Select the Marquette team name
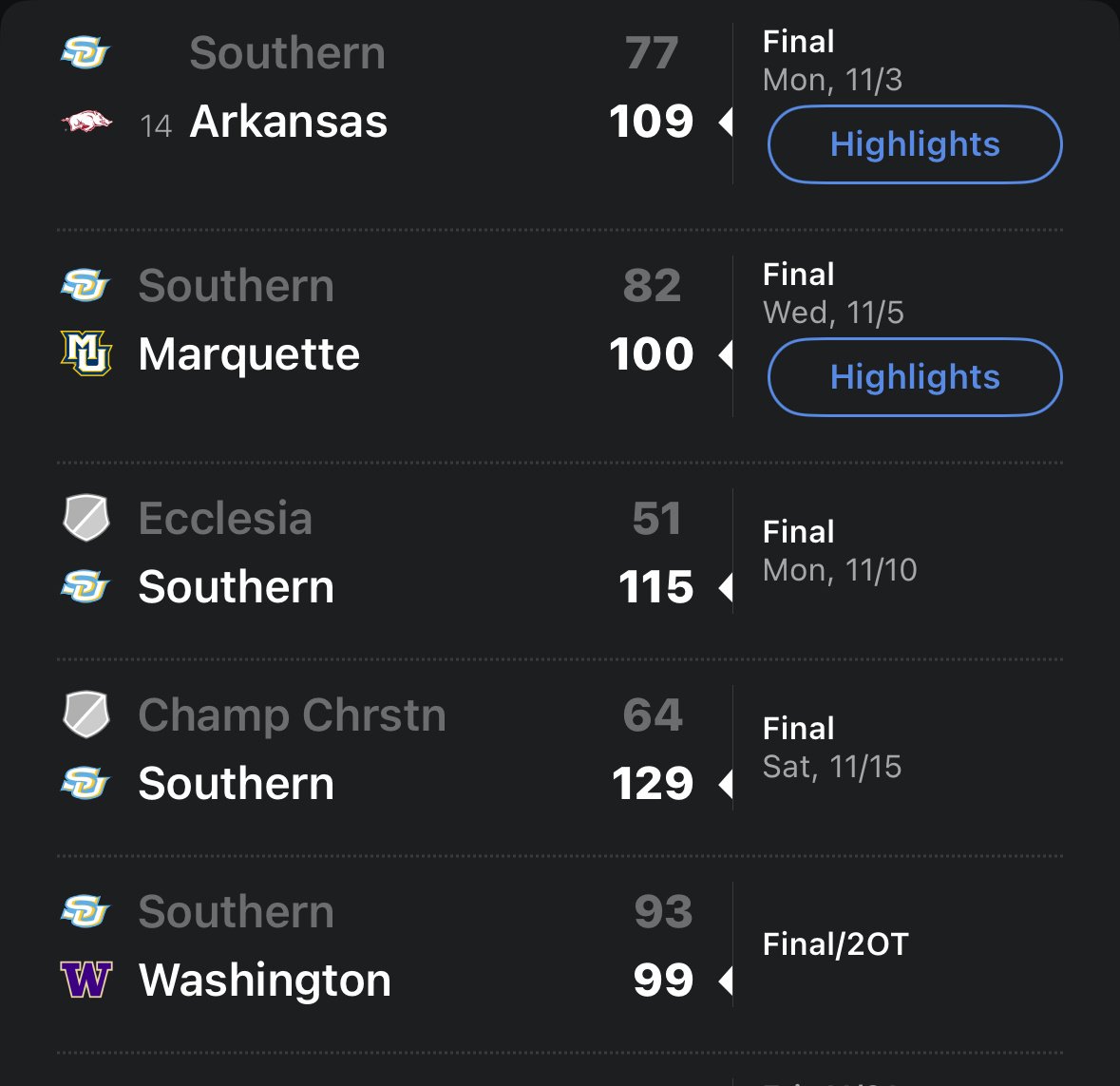The width and height of the screenshot is (1120, 1086). tap(249, 354)
